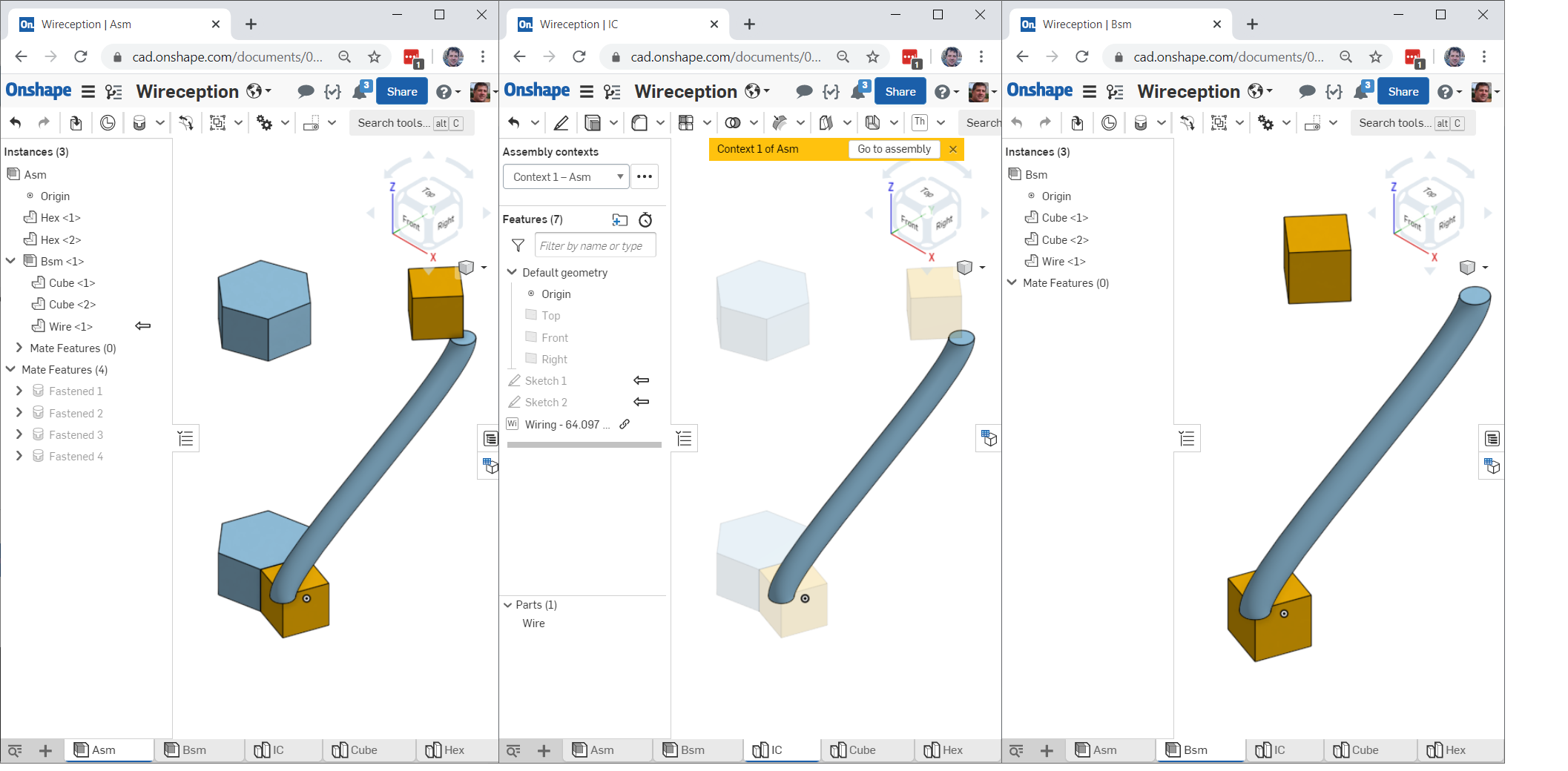
Task: Click the Th thicken tool in IC toolbar
Action: (x=920, y=122)
